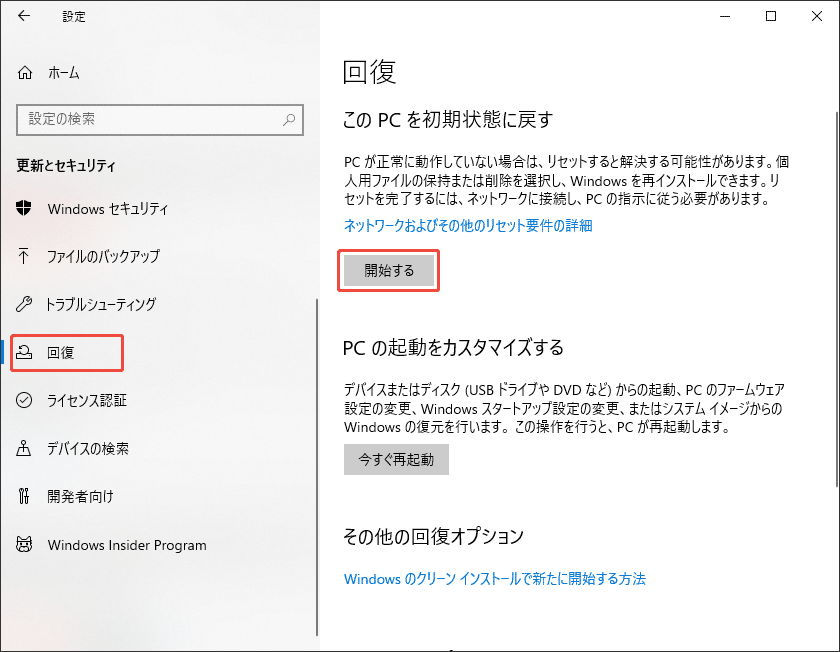Click the 回復 page title

369,72
